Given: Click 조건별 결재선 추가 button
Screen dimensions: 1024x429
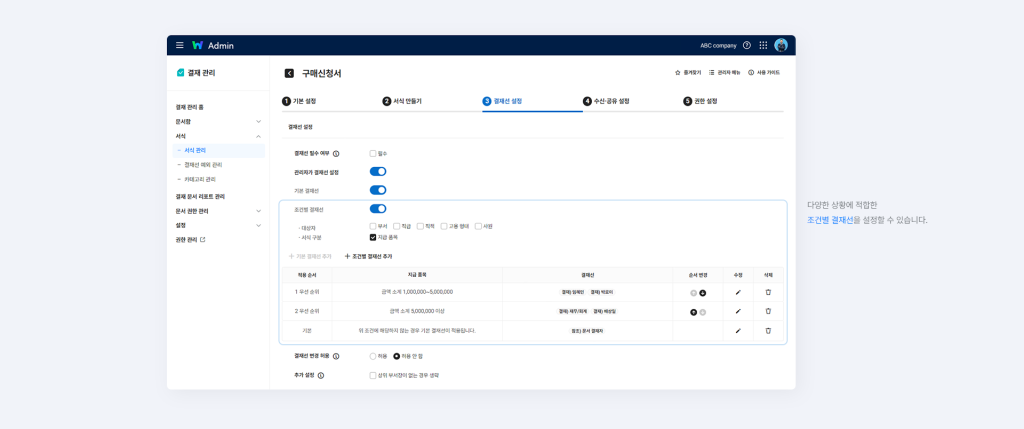Looking at the screenshot, I should click(x=368, y=257).
